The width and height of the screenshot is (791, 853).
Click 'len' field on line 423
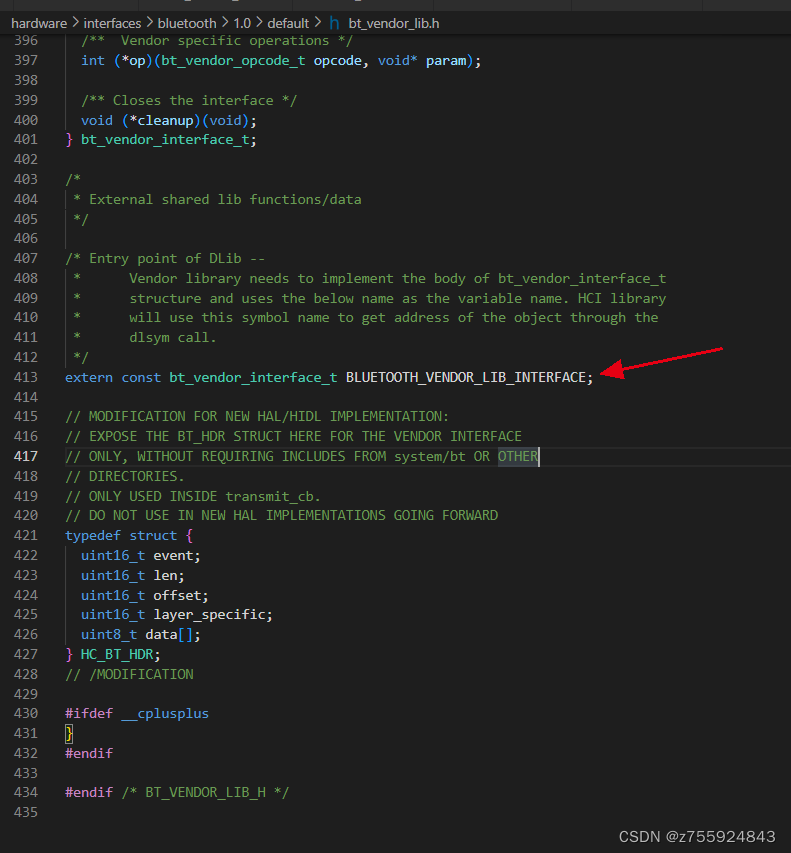pos(165,575)
